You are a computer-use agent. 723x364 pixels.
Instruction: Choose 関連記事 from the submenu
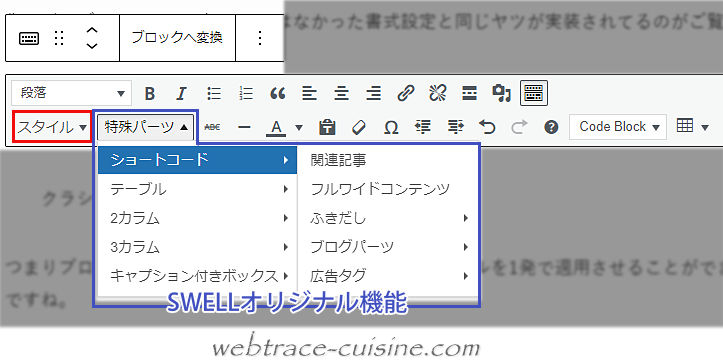click(388, 160)
